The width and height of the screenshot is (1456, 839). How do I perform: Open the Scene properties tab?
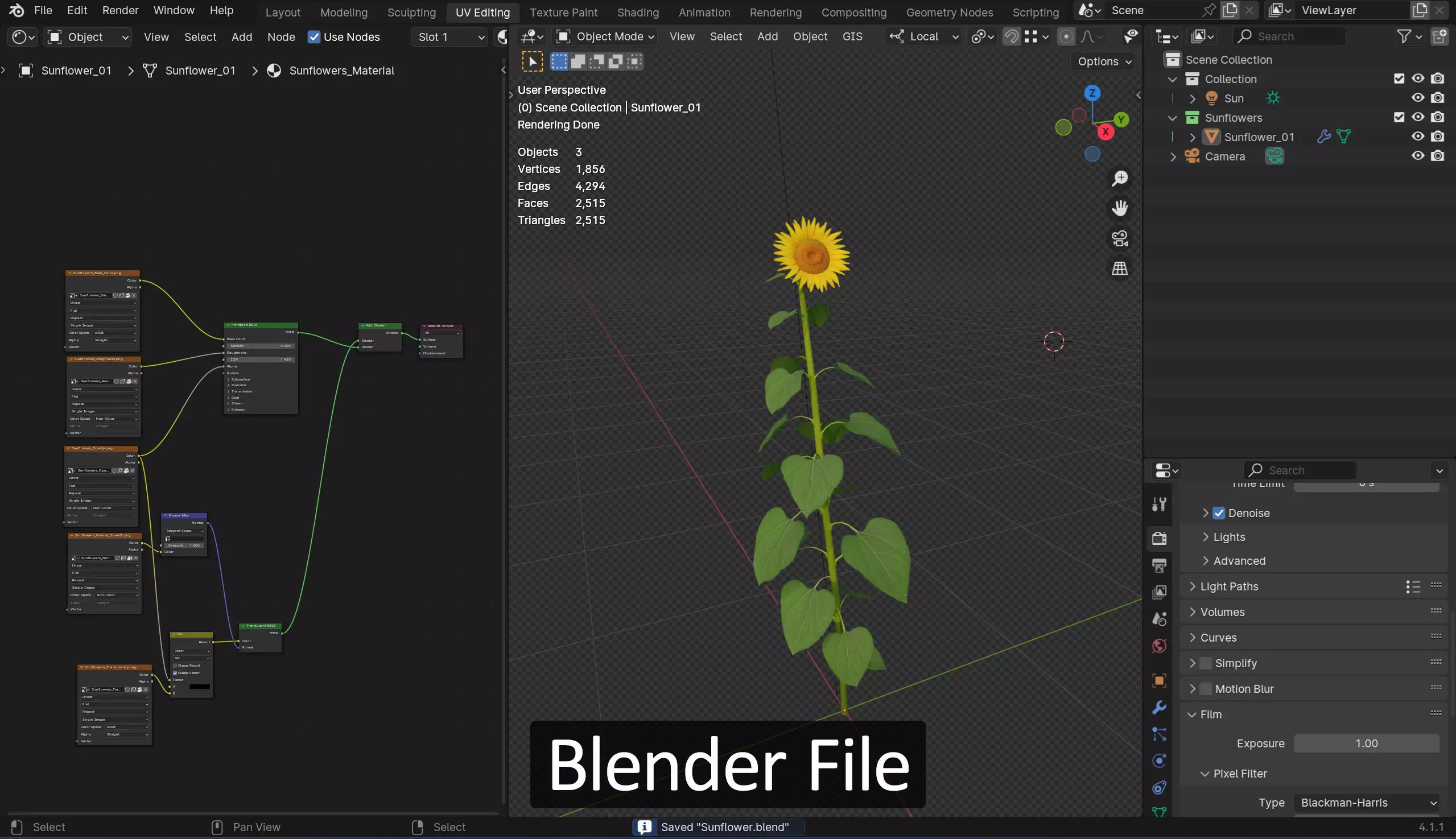1159,619
